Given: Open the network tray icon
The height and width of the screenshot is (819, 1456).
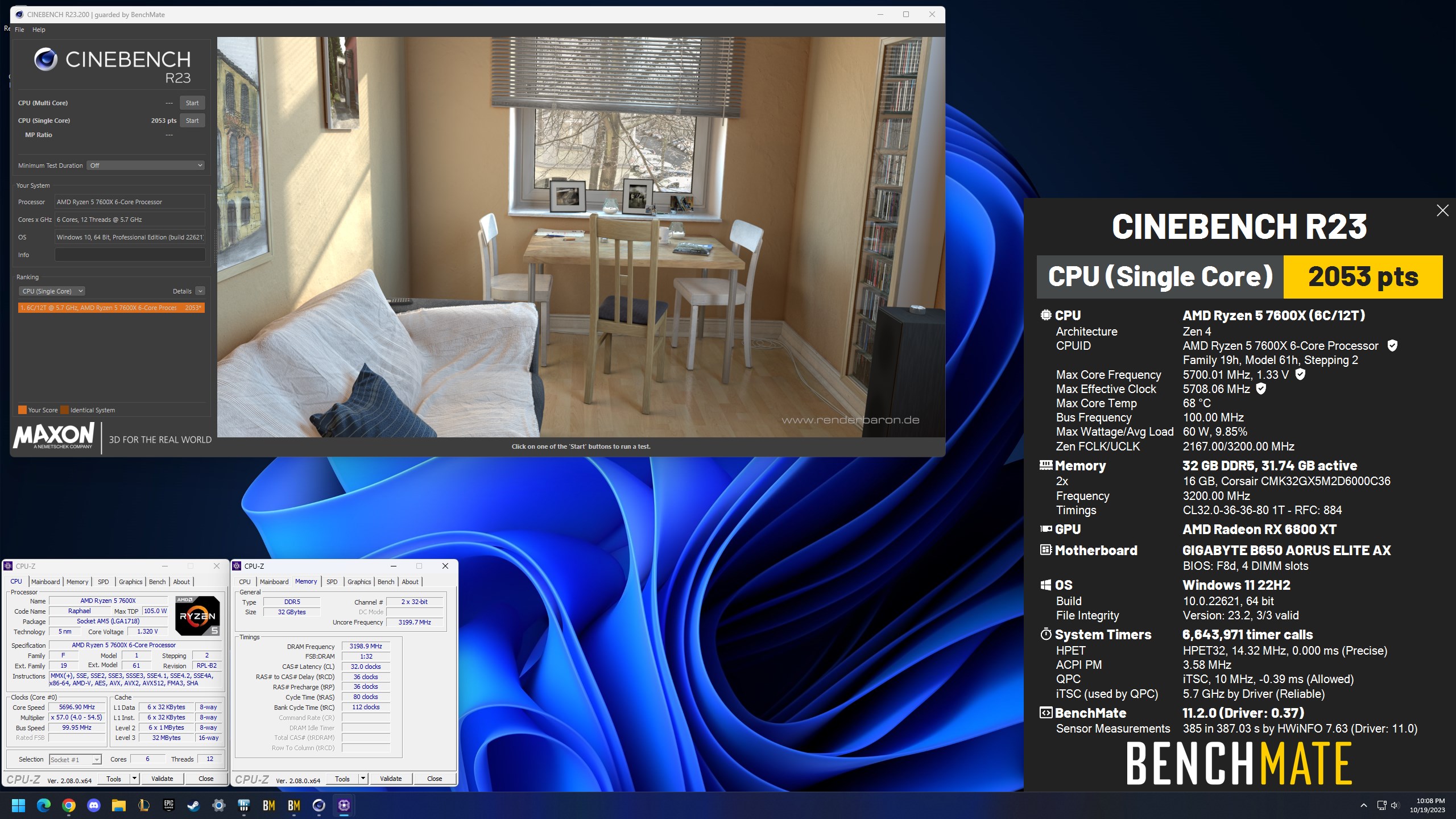Looking at the screenshot, I should tap(1381, 805).
